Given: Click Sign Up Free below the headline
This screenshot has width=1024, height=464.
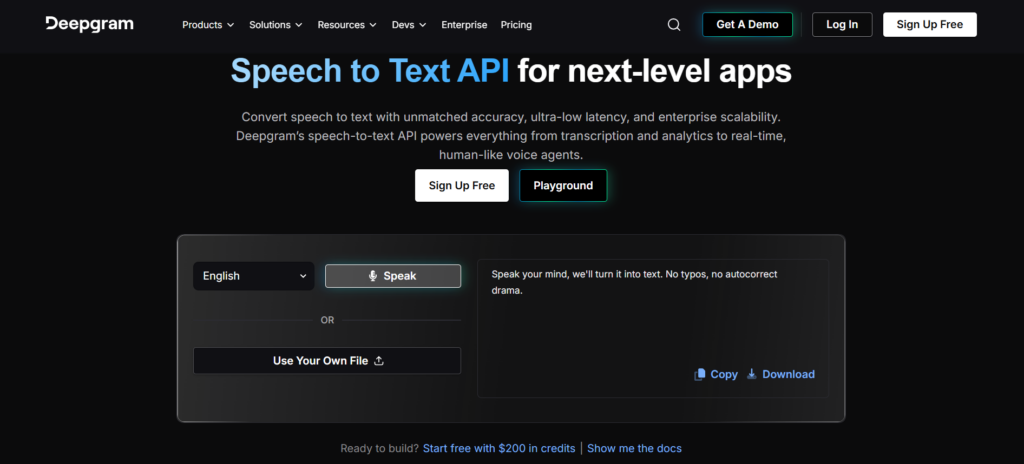Looking at the screenshot, I should point(462,186).
